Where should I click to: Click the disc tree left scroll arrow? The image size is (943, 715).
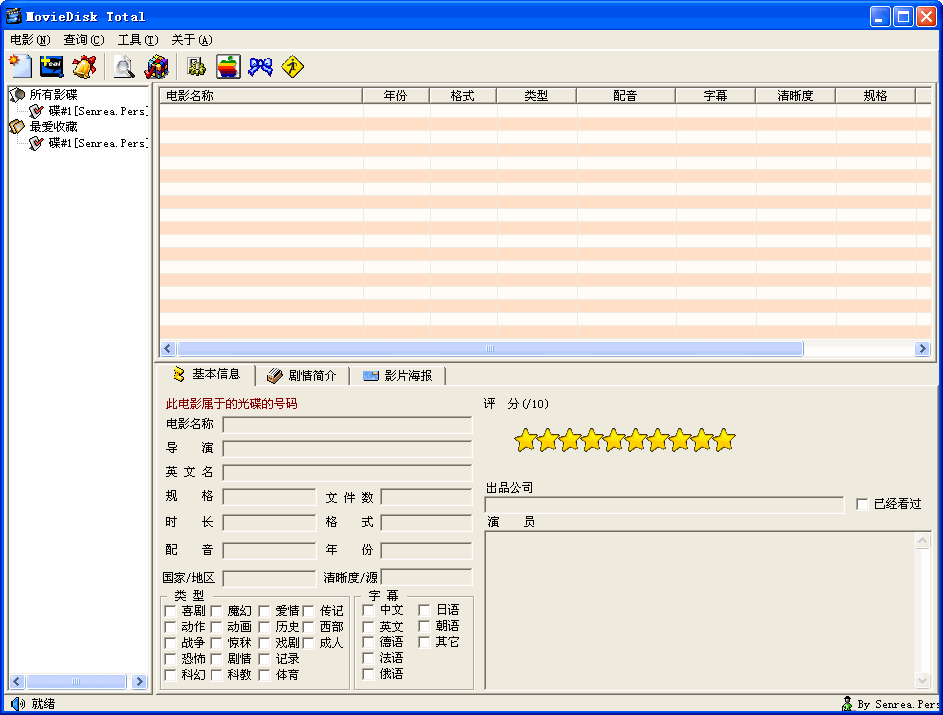coord(17,681)
